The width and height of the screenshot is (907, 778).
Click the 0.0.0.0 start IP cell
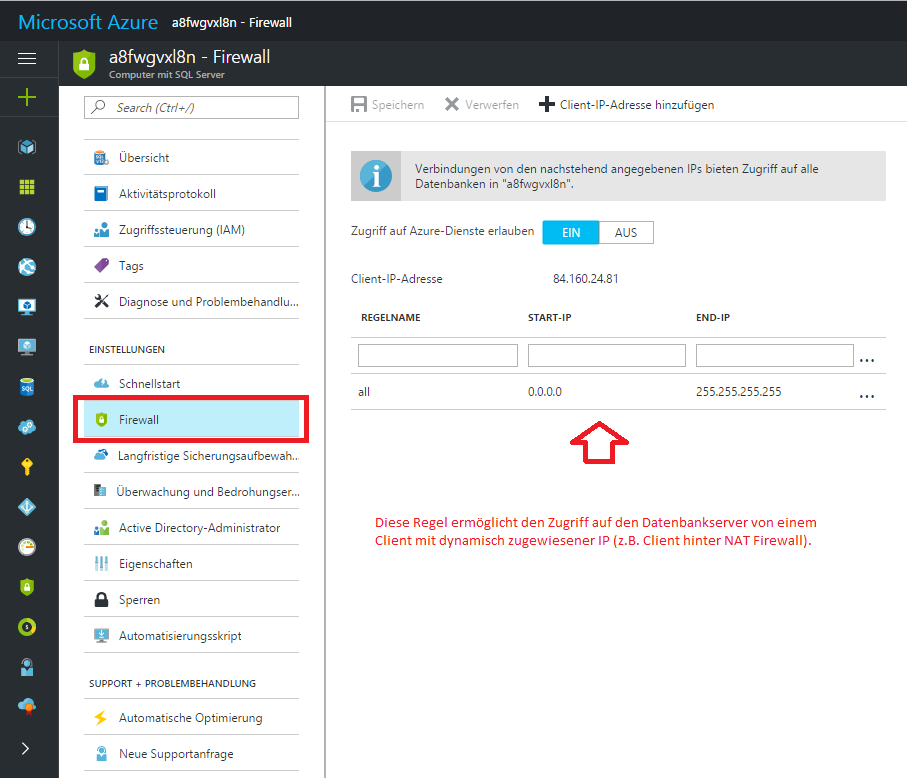(544, 392)
